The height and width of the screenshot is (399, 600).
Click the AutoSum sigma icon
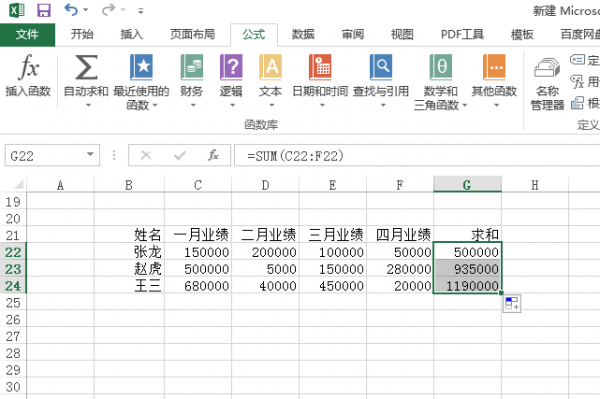(x=86, y=67)
